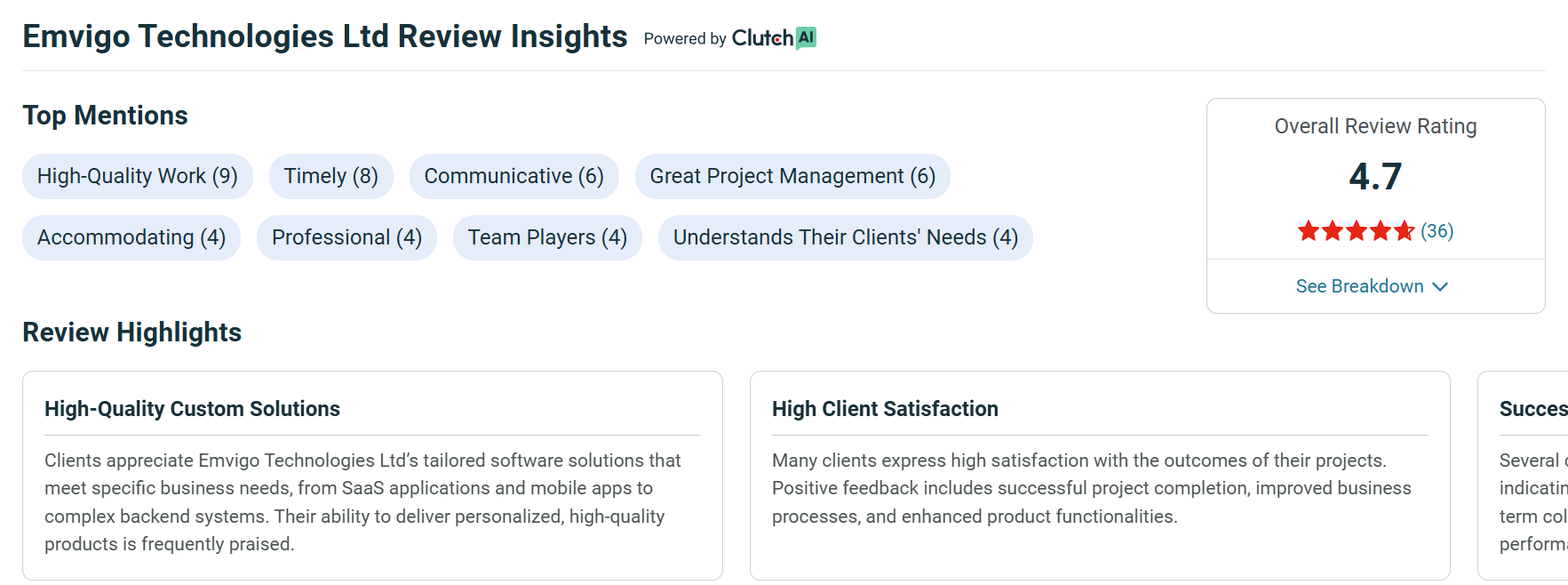
Task: Open the (36) reviews count link
Action: pos(1437,231)
